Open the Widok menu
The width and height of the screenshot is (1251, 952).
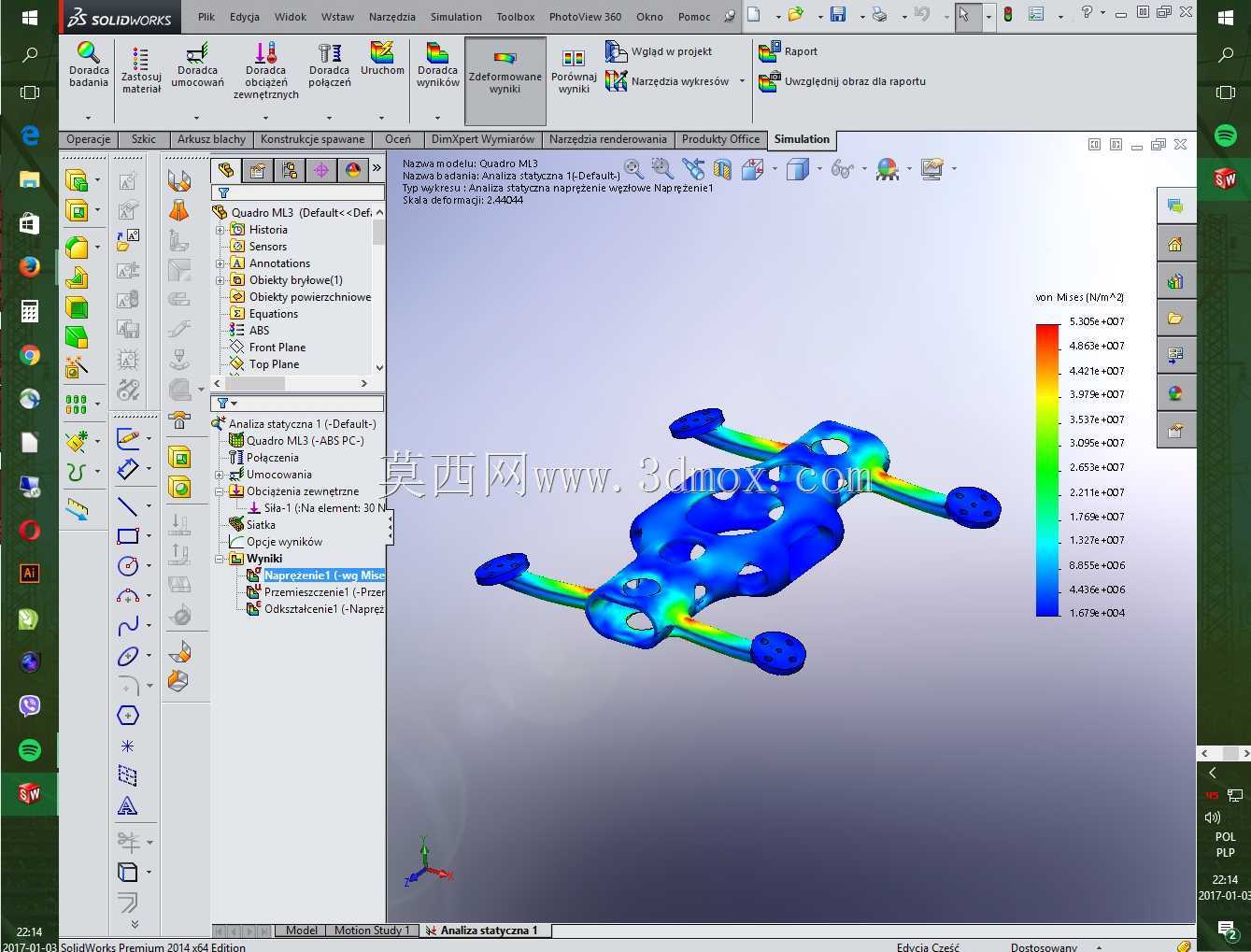[291, 17]
